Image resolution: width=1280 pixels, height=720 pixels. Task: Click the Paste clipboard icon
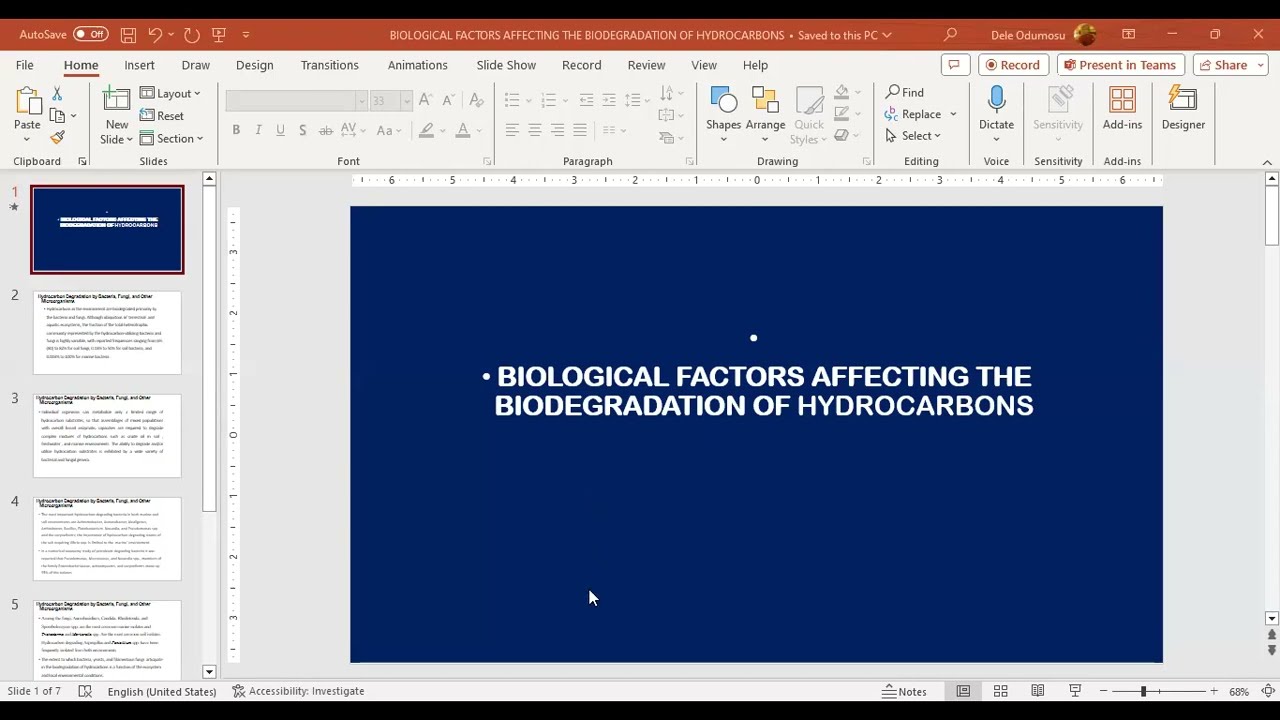pos(27,102)
